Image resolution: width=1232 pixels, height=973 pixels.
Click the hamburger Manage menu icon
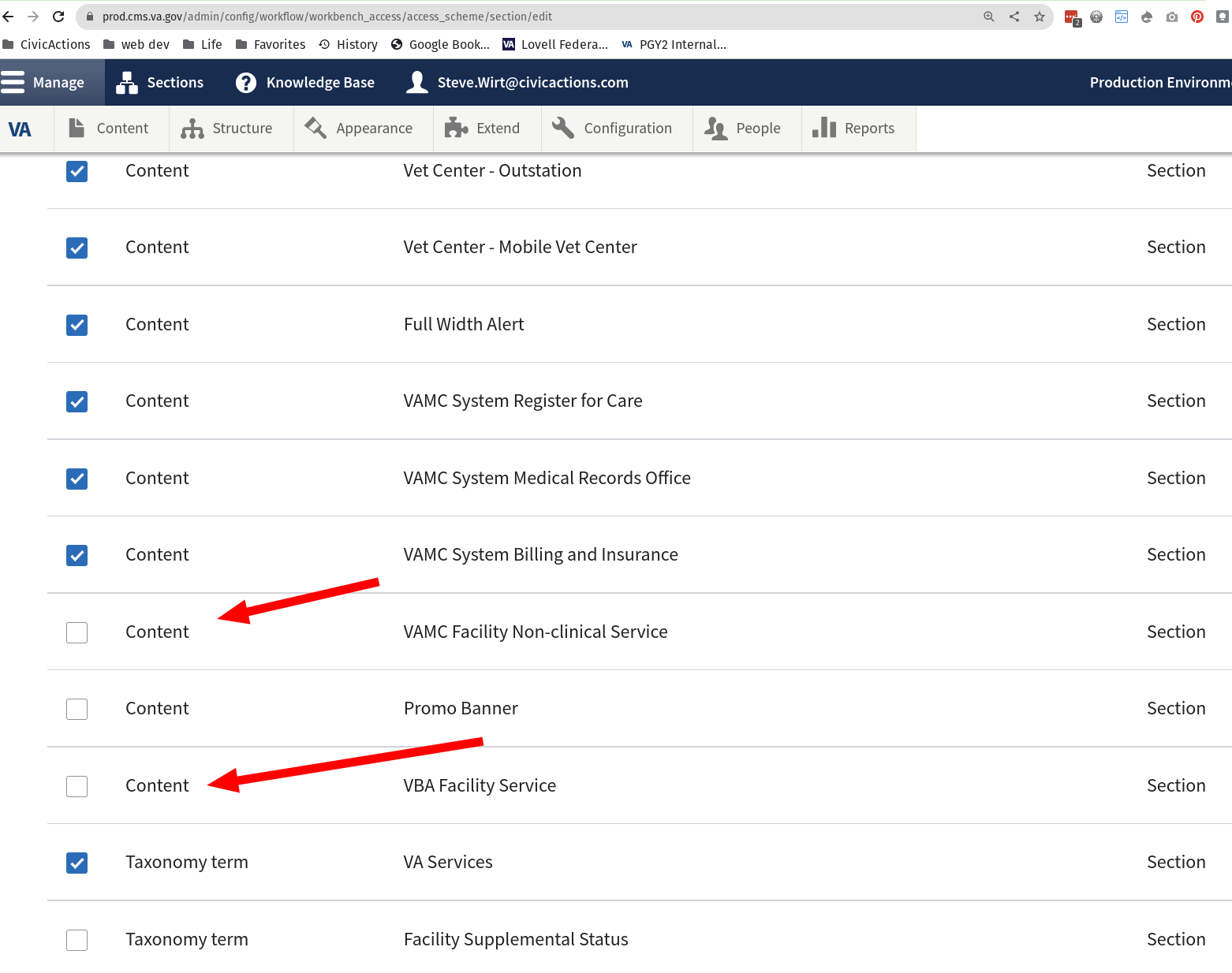click(13, 82)
